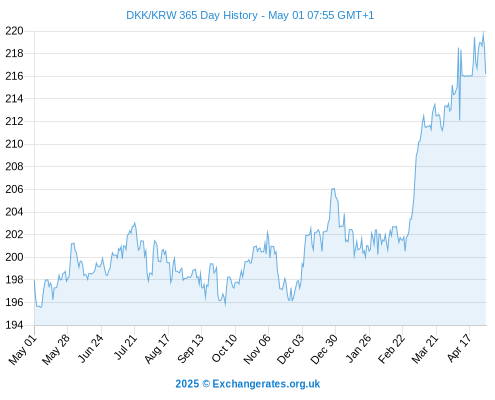Click the Apr 17 date label
Viewport: 495px width, 400px height.
[459, 348]
